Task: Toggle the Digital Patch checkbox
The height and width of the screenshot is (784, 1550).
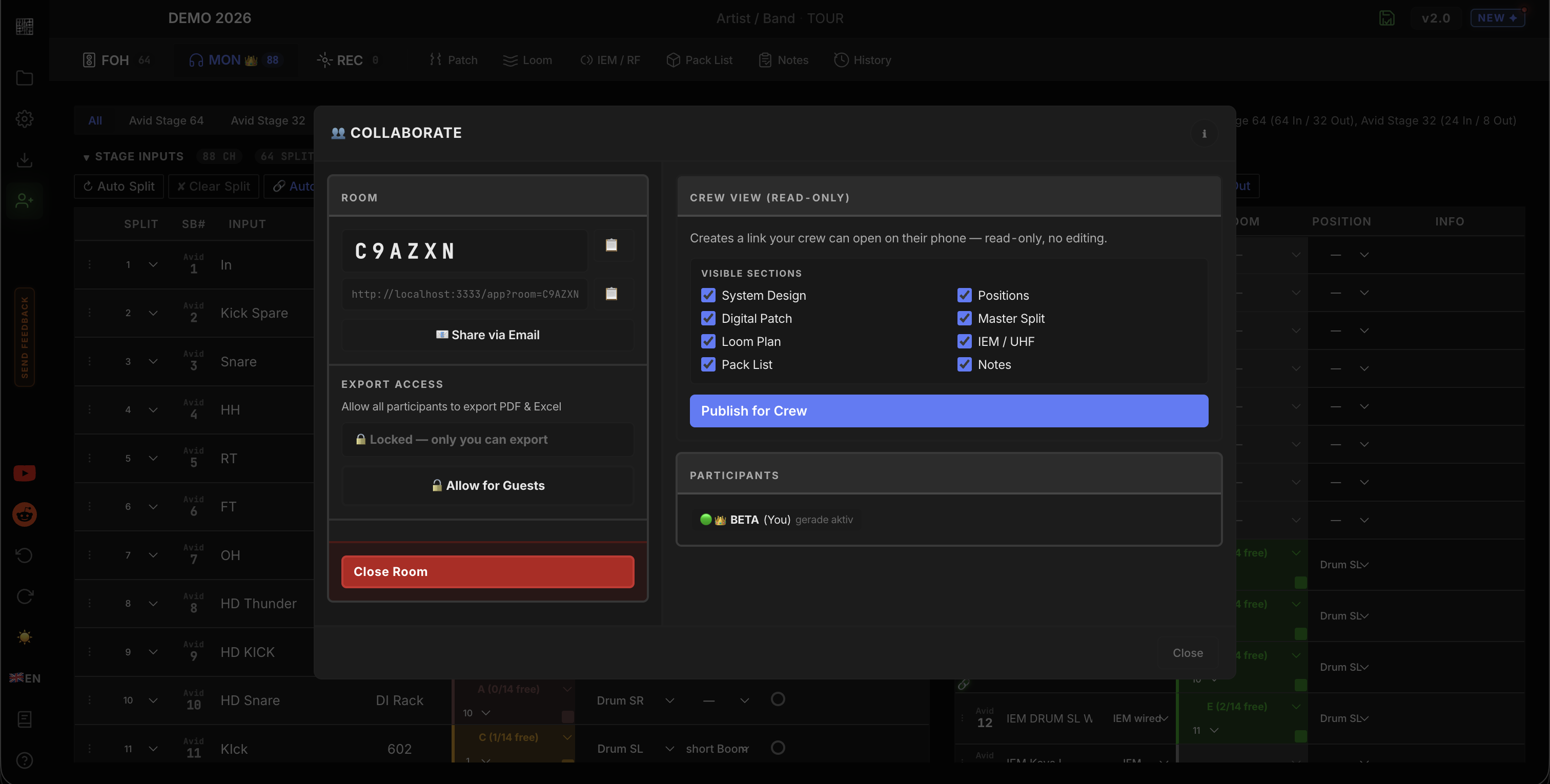Action: tap(708, 318)
